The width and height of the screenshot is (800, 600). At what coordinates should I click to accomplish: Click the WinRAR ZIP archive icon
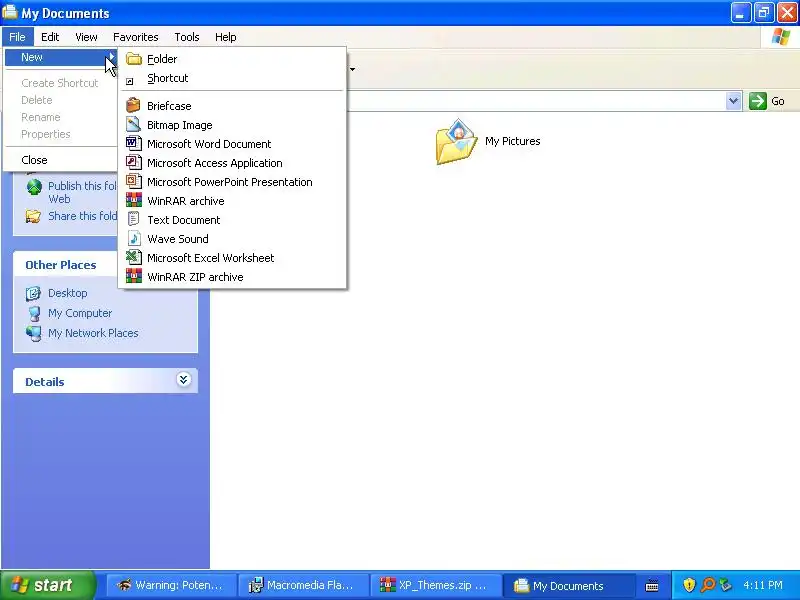134,276
